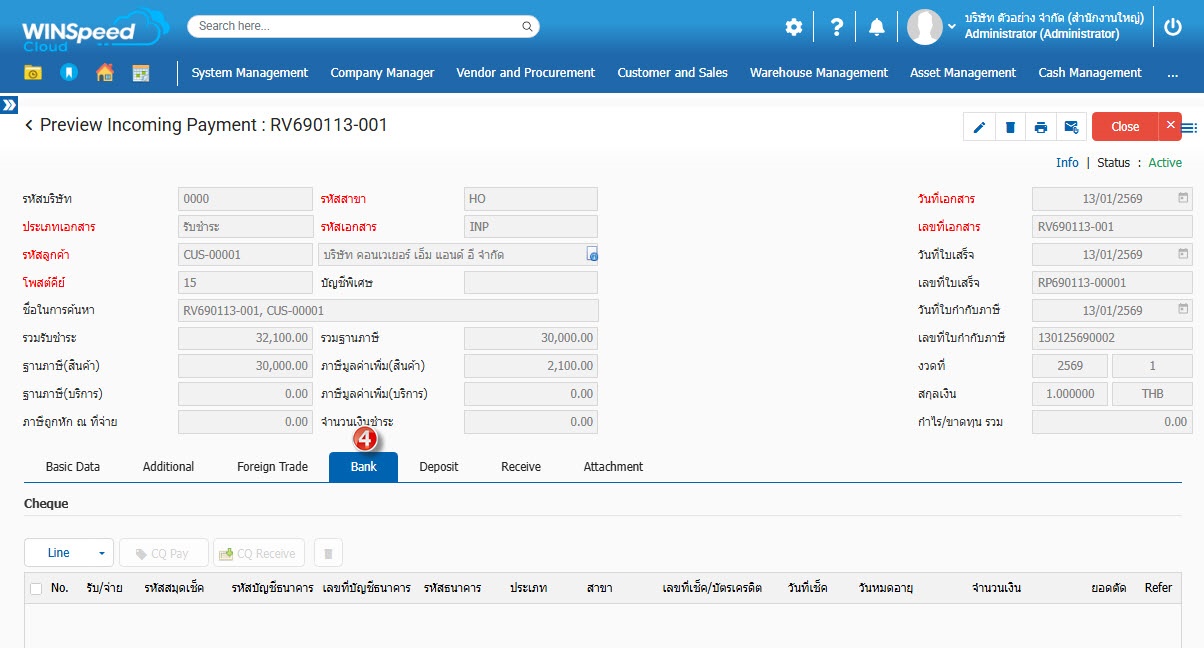Open the settings gear icon
Viewport: 1204px width, 648px height.
coord(794,27)
